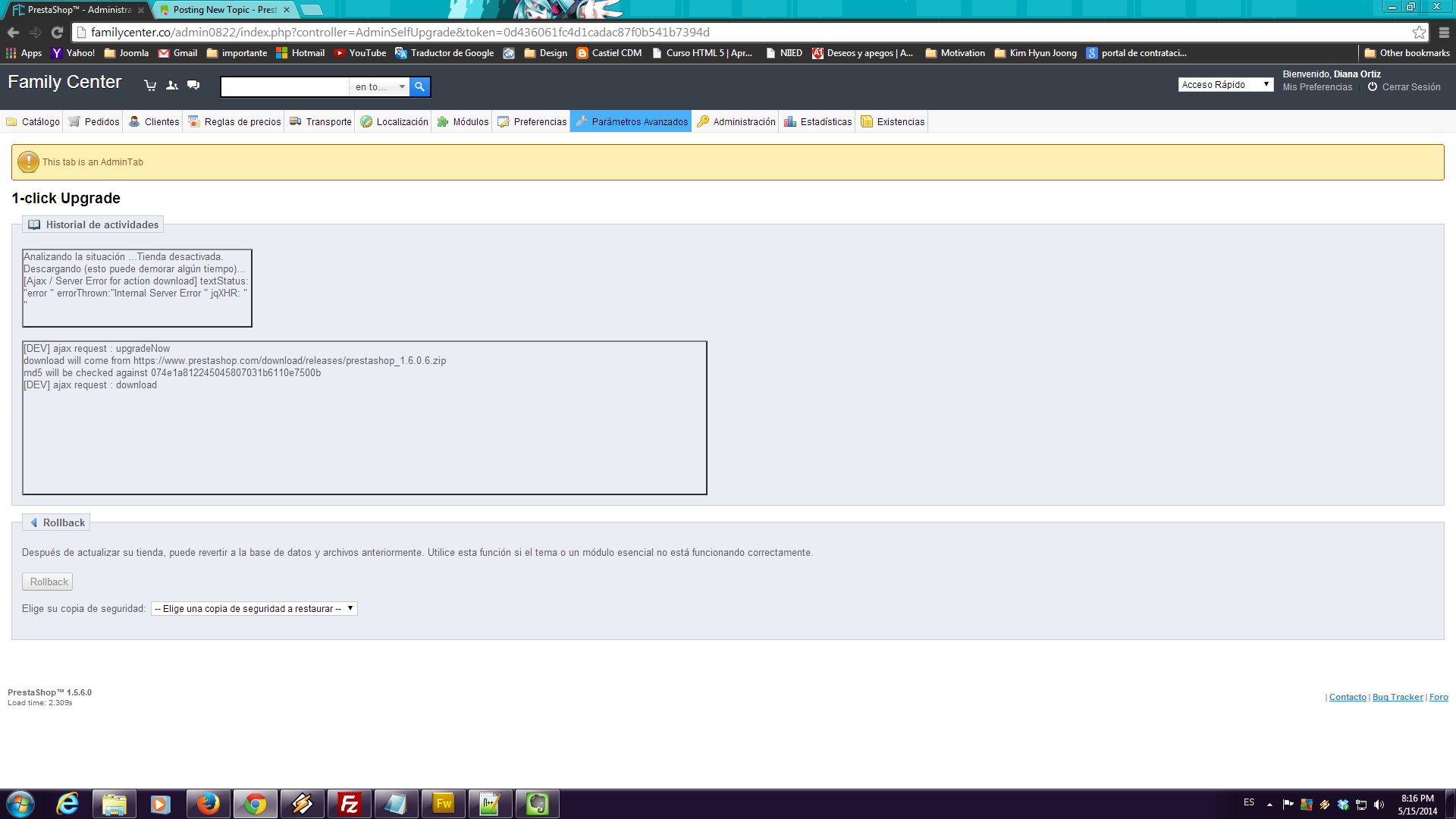Click the customers icon in header

point(172,86)
